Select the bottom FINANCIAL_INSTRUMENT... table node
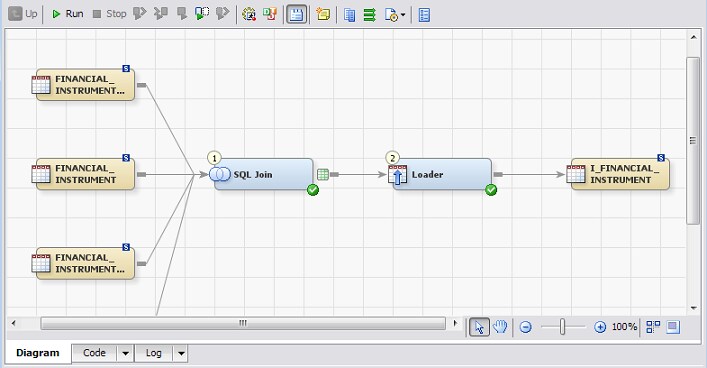Image resolution: width=707 pixels, height=368 pixels. click(x=85, y=263)
